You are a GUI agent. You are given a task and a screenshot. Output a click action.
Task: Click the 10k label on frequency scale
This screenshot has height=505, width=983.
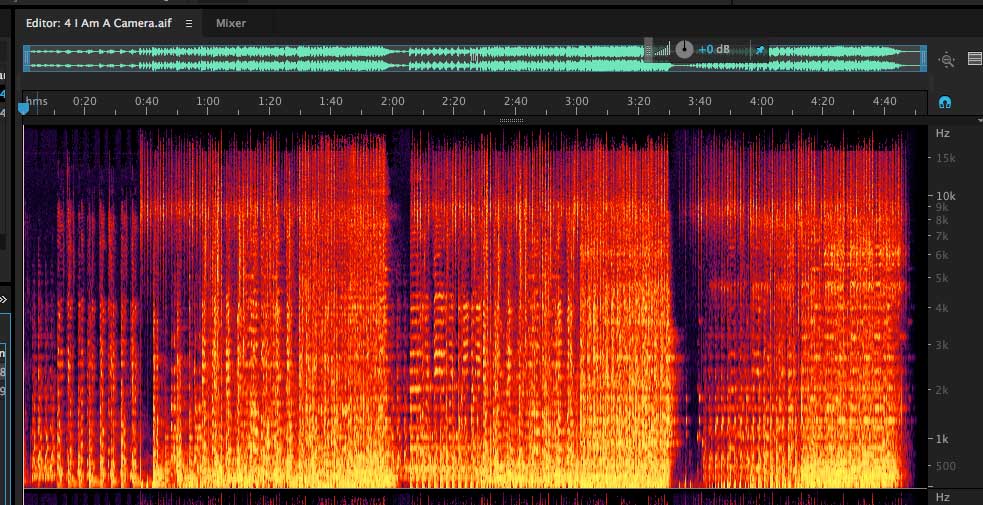945,197
